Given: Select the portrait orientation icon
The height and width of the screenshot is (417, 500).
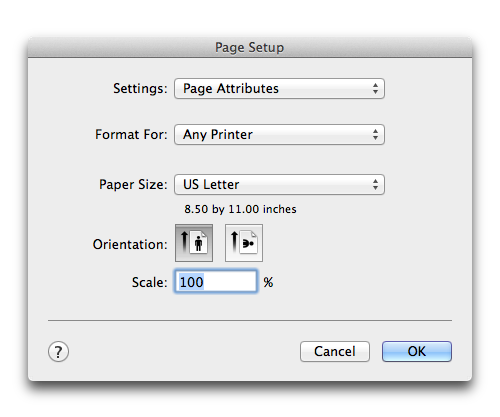Looking at the screenshot, I should tap(194, 243).
